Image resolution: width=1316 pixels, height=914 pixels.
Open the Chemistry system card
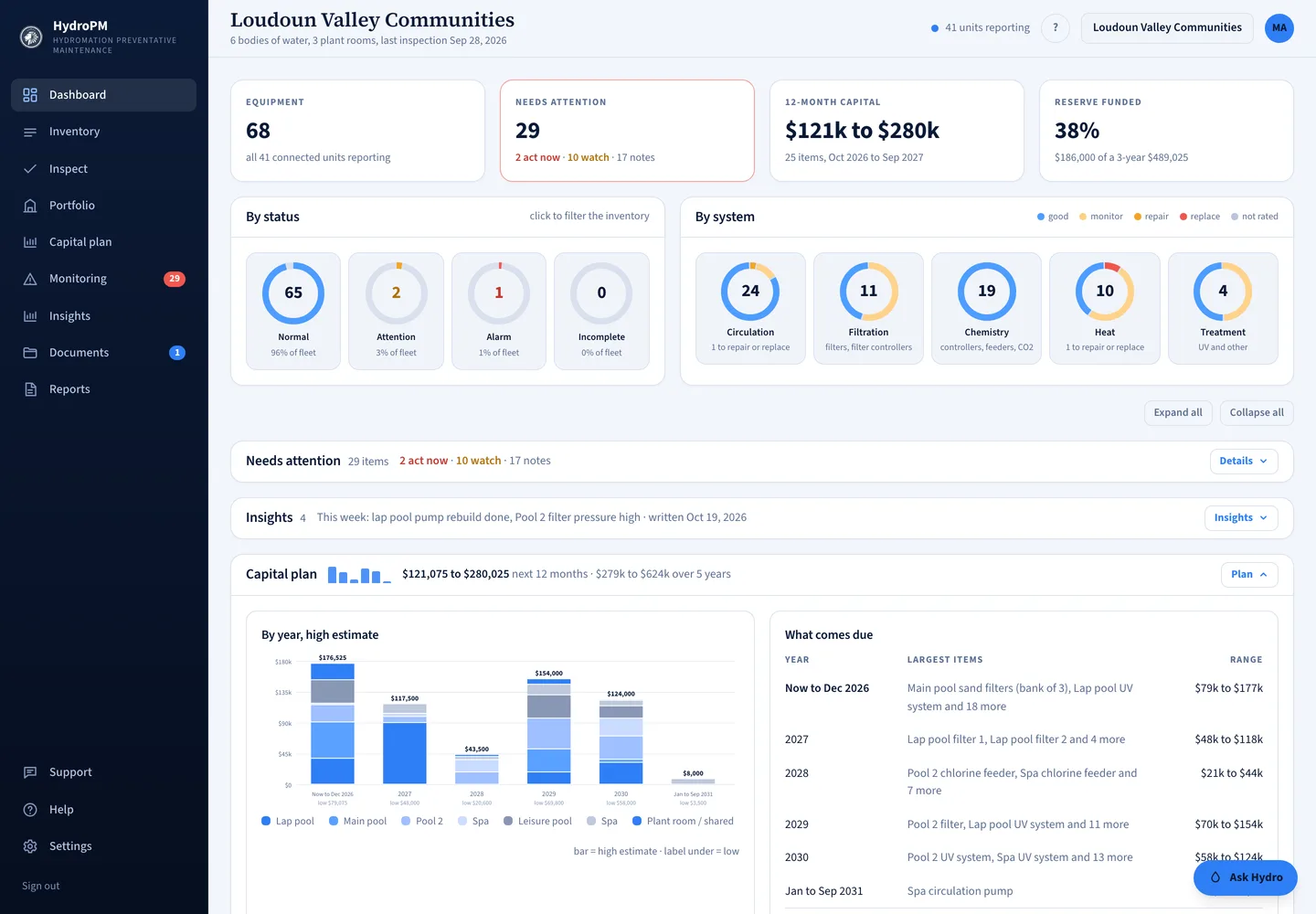pyautogui.click(x=987, y=309)
